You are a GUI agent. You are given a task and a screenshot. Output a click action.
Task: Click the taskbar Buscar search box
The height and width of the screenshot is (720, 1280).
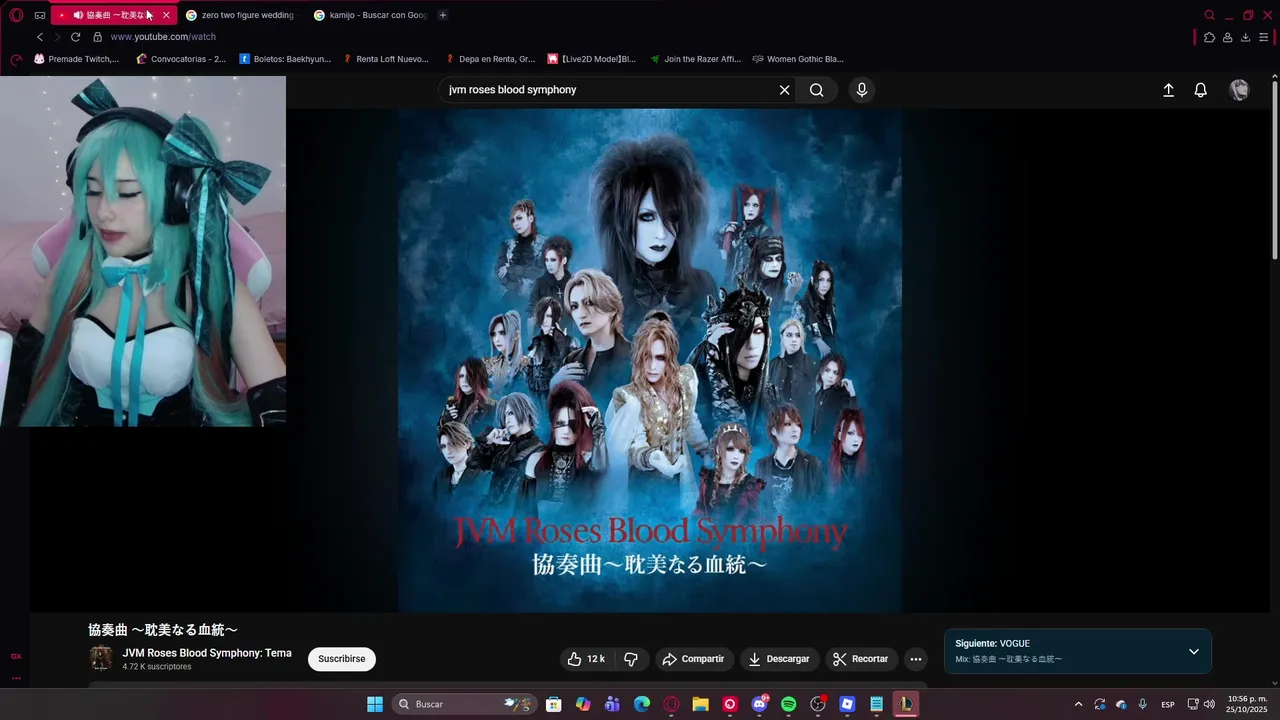coord(464,704)
